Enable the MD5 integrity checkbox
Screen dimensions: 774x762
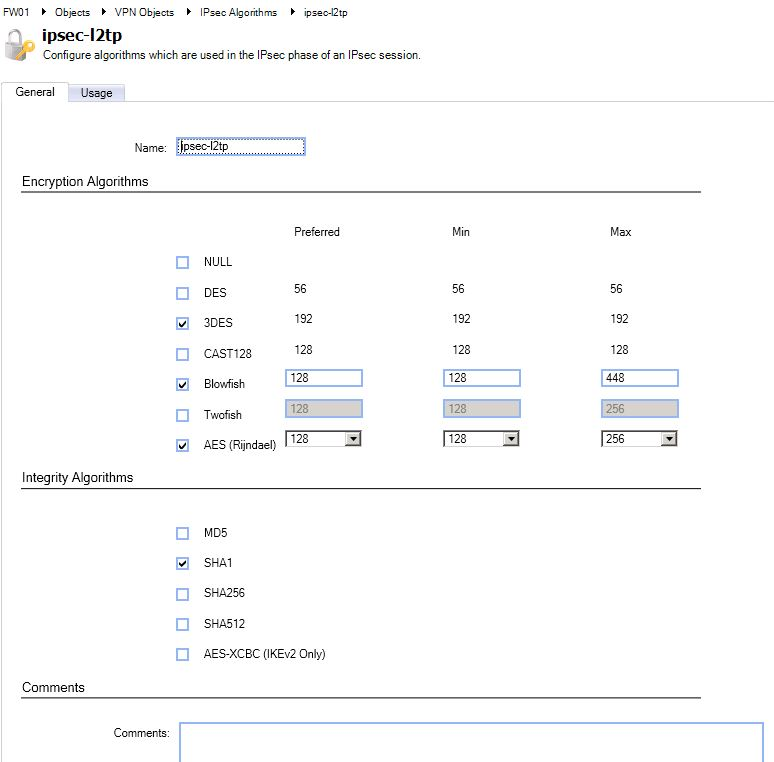pos(182,533)
